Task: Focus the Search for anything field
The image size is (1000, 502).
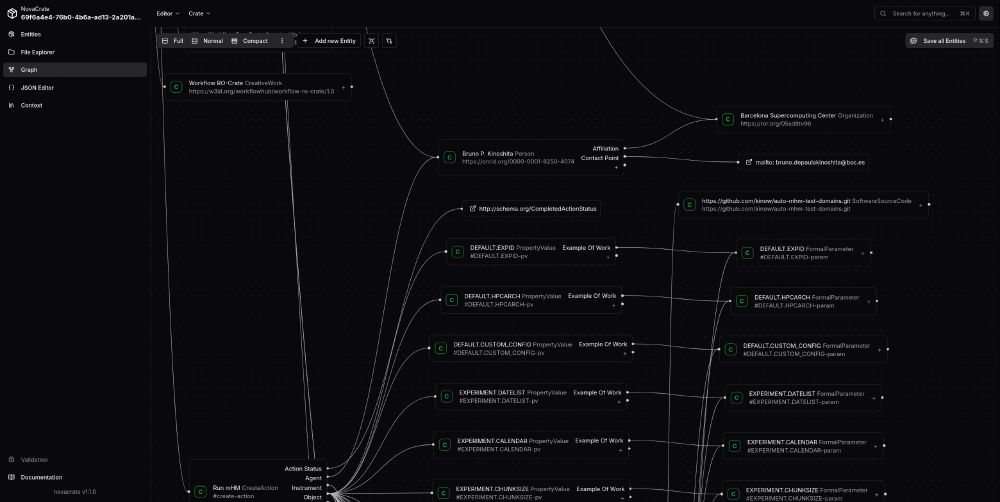Action: pos(925,13)
